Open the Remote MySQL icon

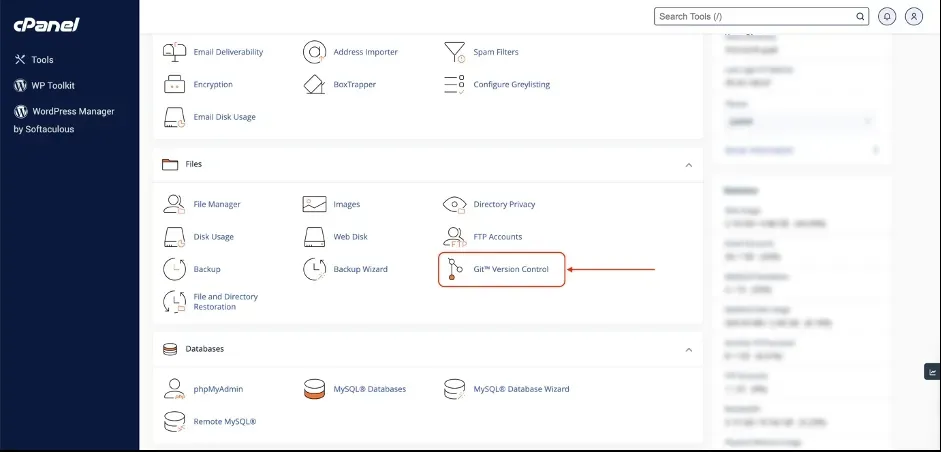[175, 421]
